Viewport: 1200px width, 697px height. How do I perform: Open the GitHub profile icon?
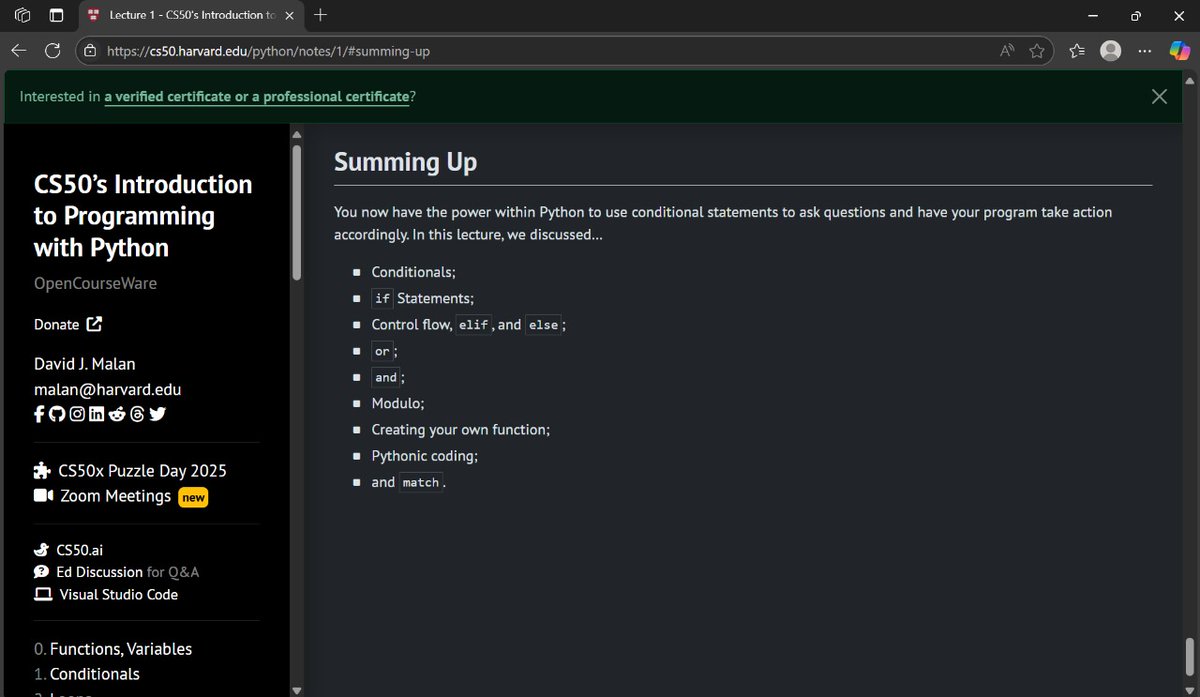pyautogui.click(x=56, y=414)
